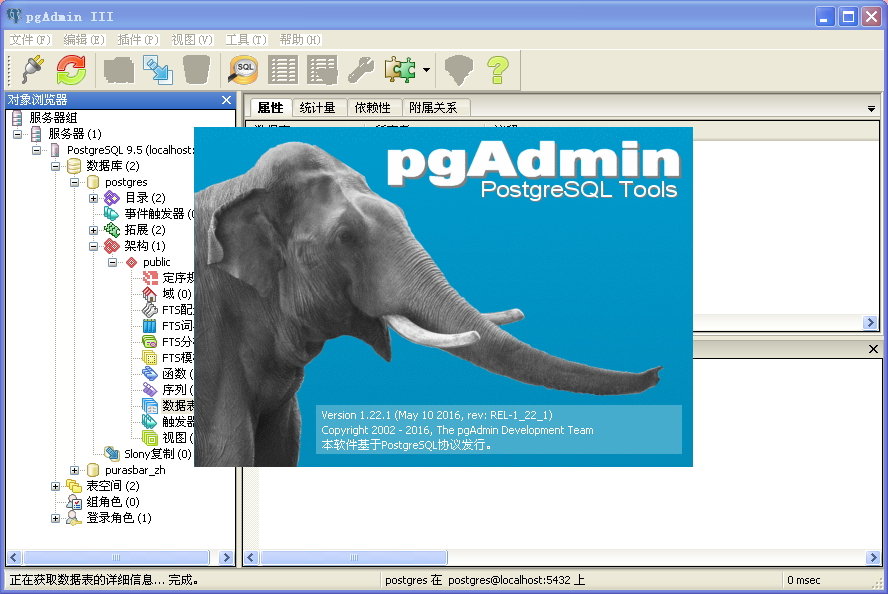Image resolution: width=888 pixels, height=594 pixels.
Task: Expand the purasbar_zh database branch
Action: point(74,471)
